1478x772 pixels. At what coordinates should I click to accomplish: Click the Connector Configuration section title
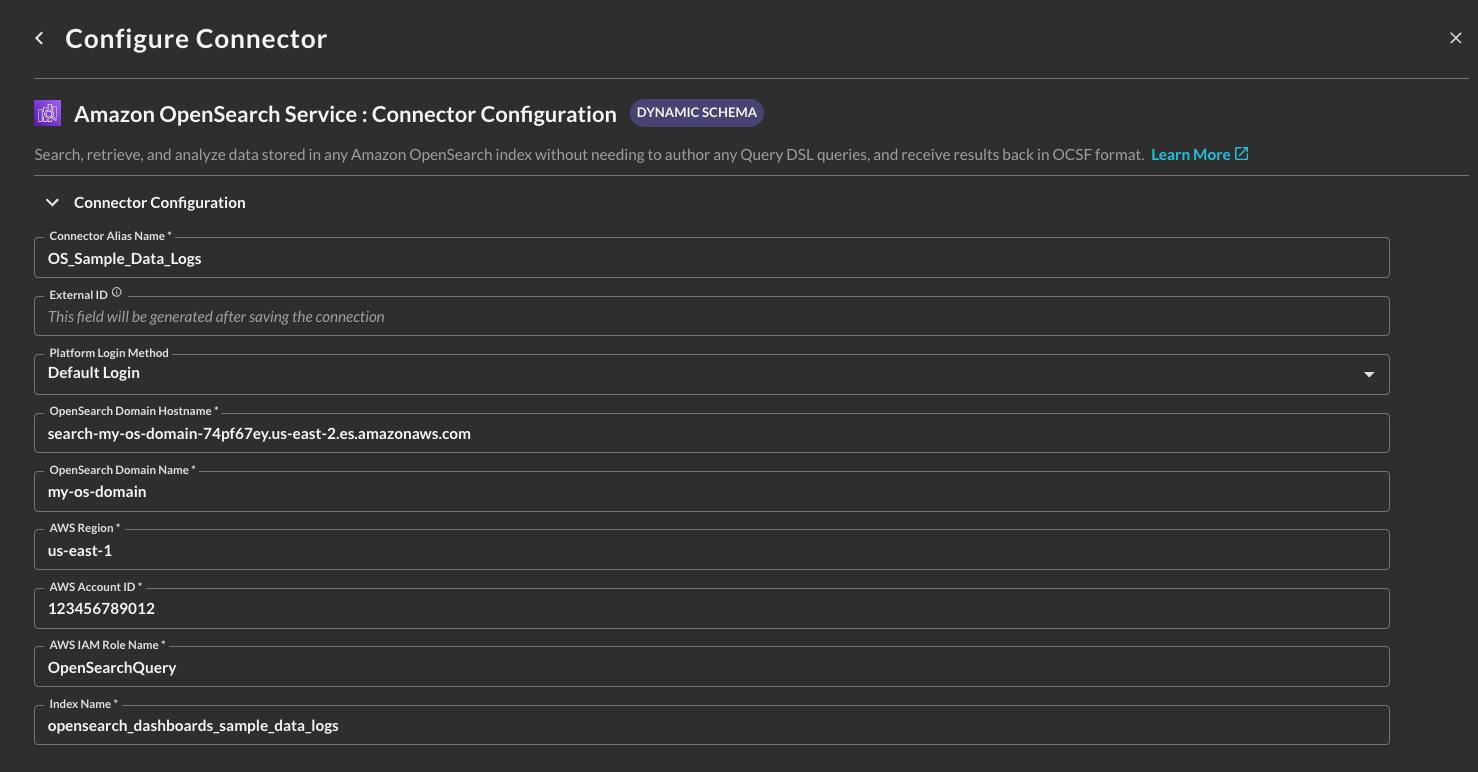click(x=160, y=203)
